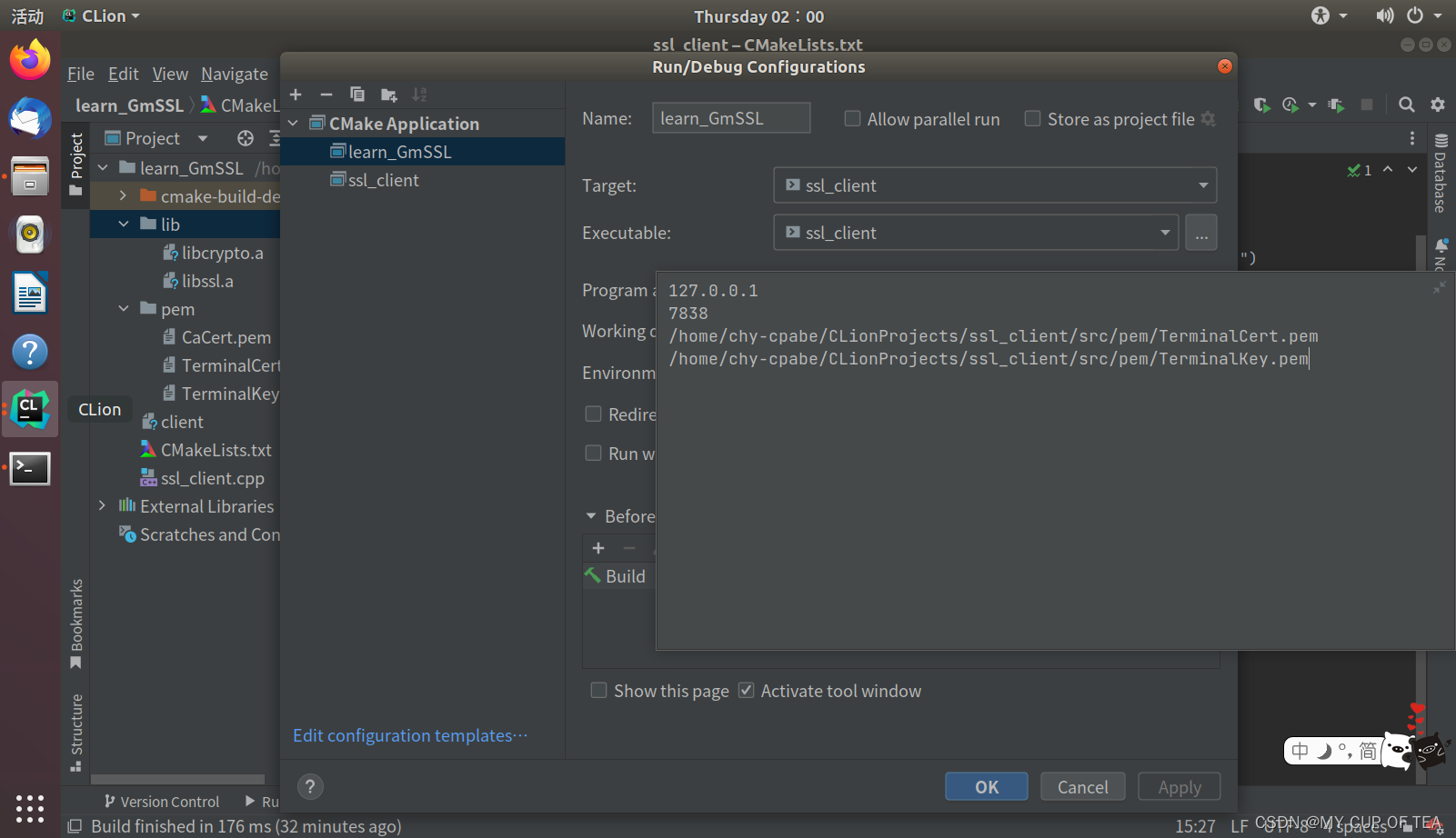This screenshot has width=1456, height=838.
Task: Open IDE settings gear in toolbar
Action: tap(1438, 105)
